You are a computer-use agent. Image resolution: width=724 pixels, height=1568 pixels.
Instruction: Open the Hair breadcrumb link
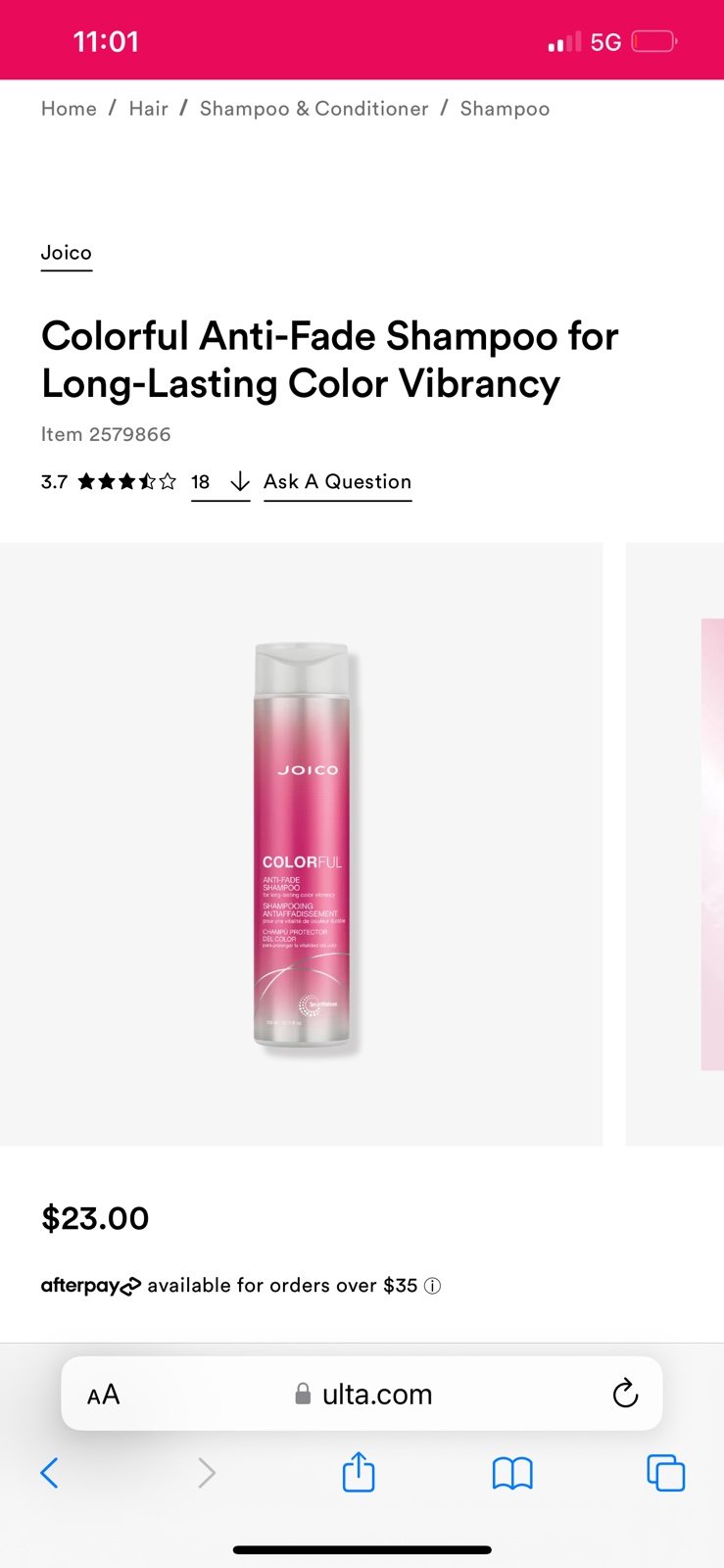148,109
